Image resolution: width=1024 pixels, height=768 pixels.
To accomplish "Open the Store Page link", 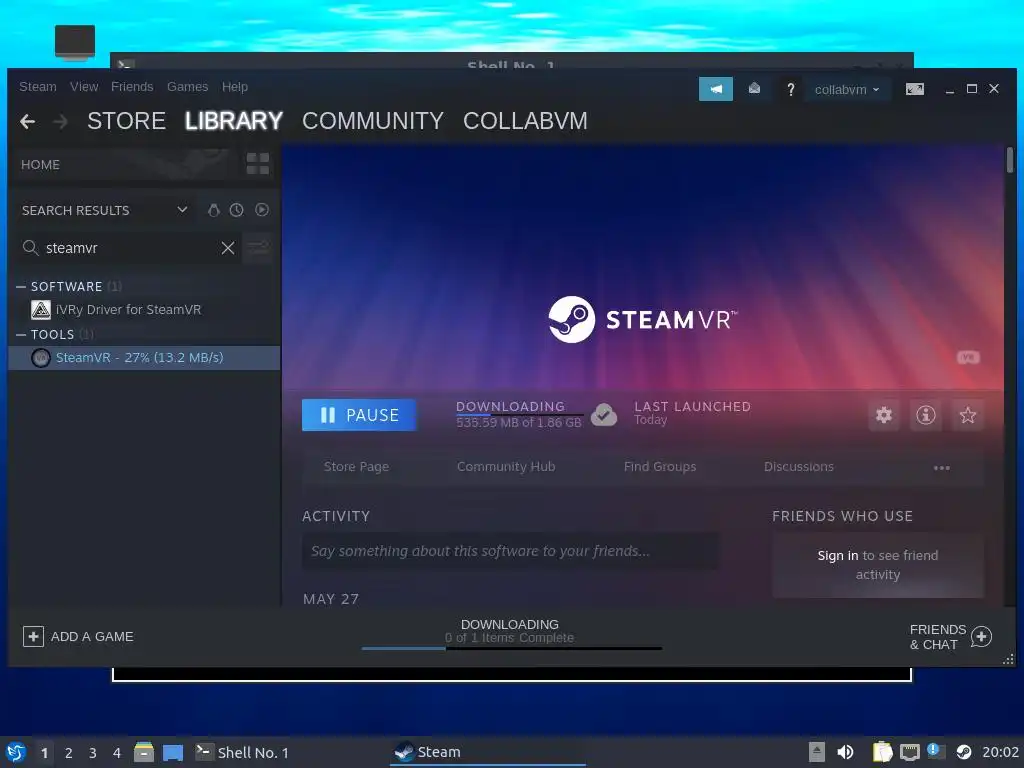I will (357, 466).
